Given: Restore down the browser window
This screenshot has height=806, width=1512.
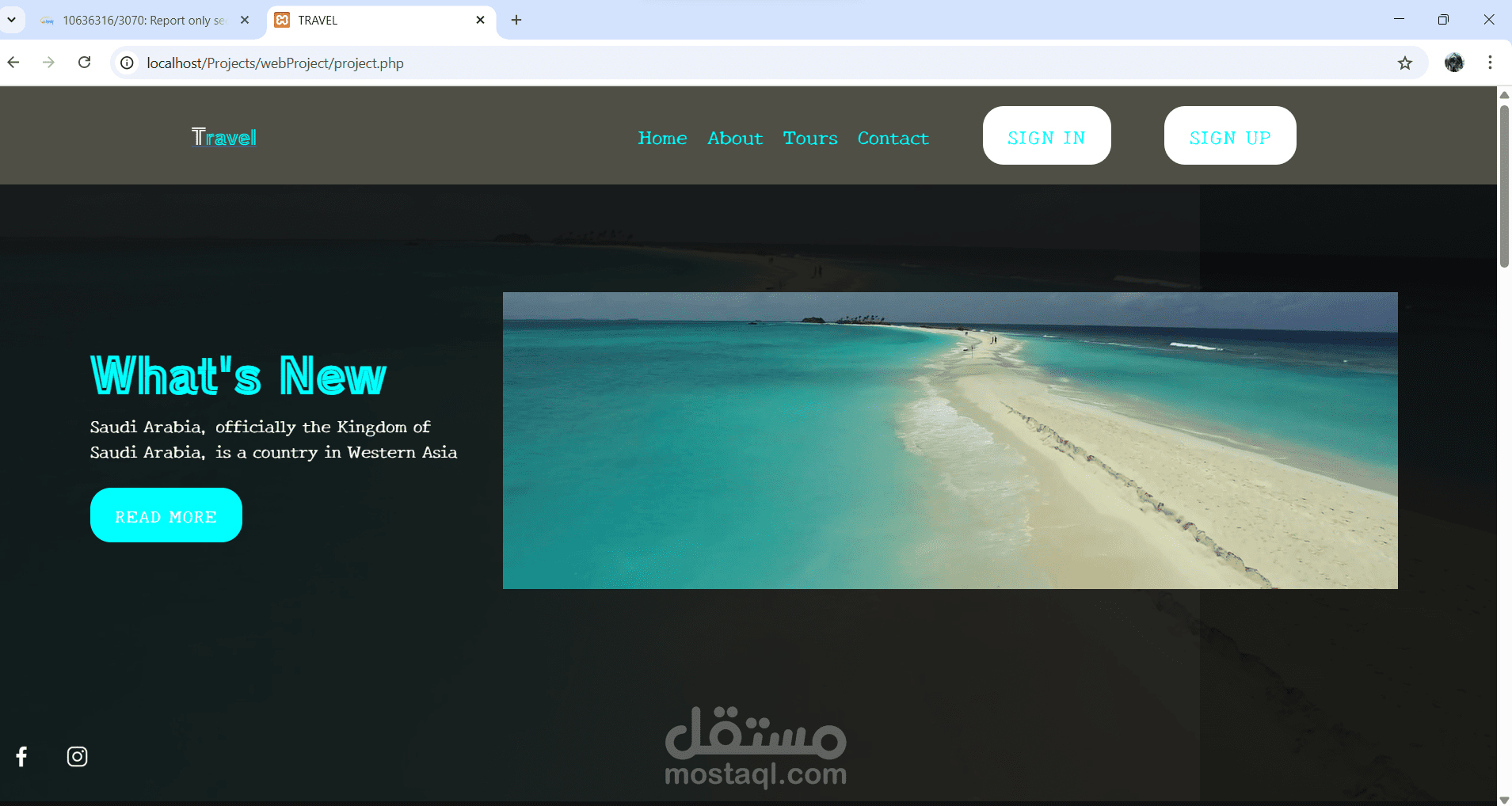Looking at the screenshot, I should coord(1443,20).
